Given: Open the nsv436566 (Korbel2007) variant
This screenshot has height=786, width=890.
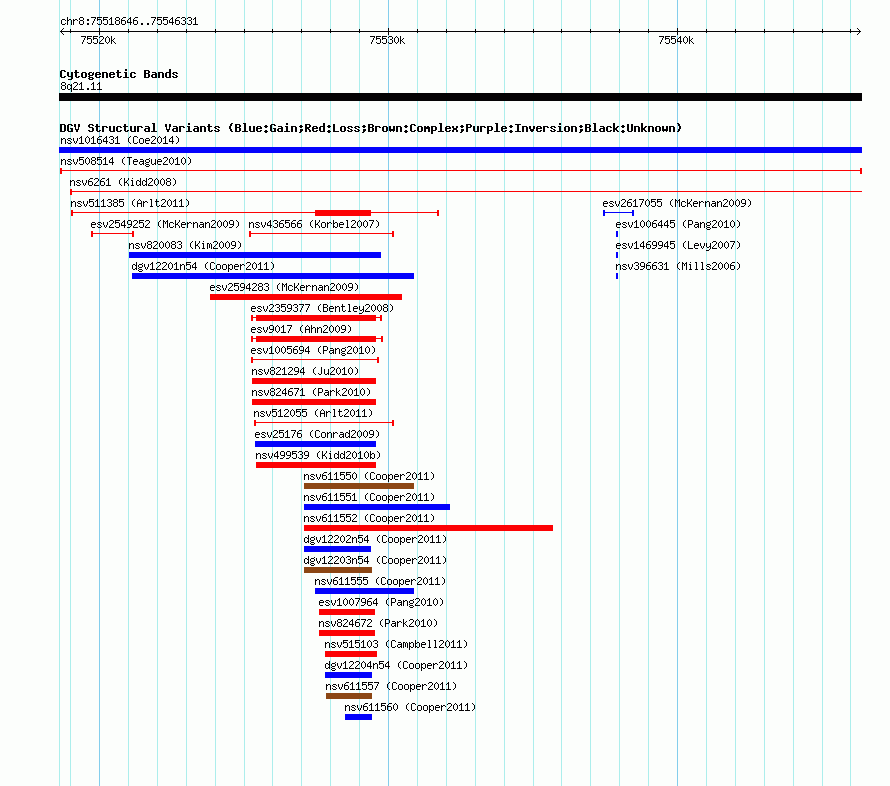Looking at the screenshot, I should click(x=314, y=224).
